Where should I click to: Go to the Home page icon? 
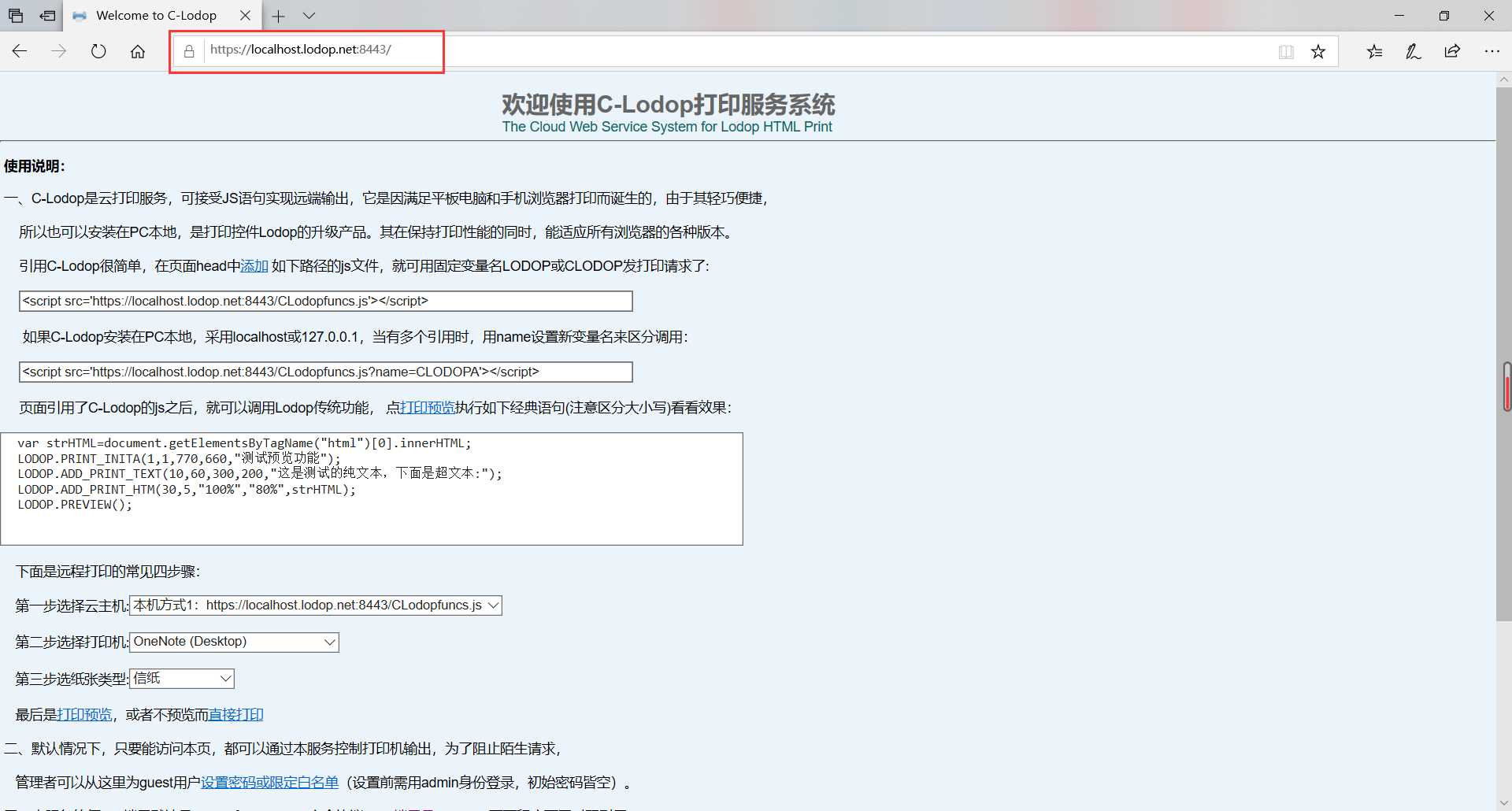pos(138,51)
